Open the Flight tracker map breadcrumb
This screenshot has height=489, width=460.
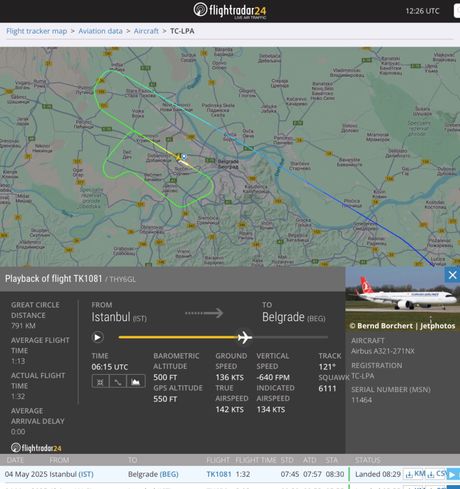(x=36, y=31)
